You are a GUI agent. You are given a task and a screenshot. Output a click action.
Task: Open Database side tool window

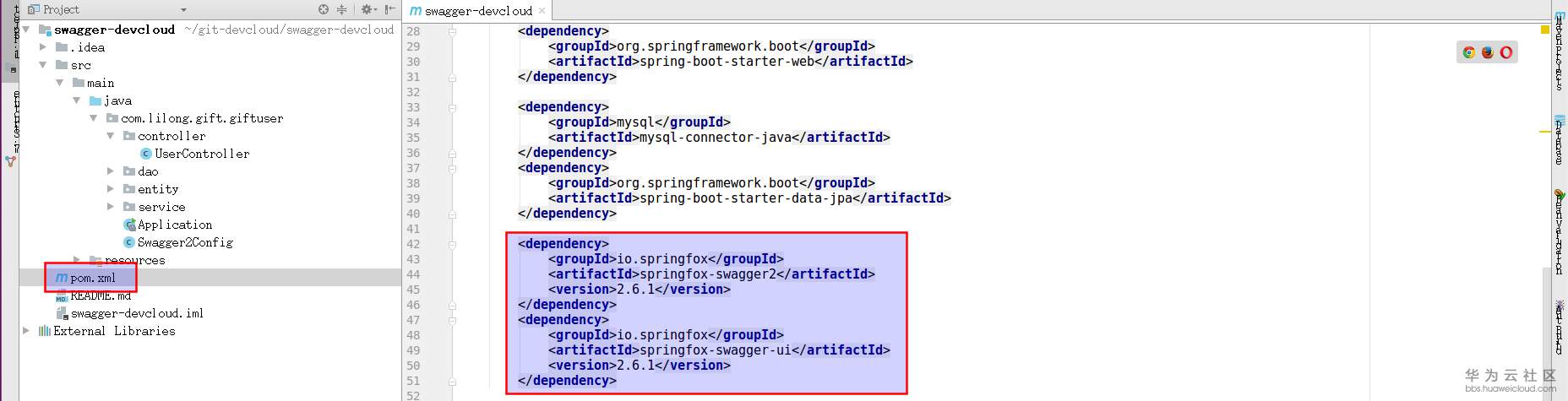coord(1560,139)
